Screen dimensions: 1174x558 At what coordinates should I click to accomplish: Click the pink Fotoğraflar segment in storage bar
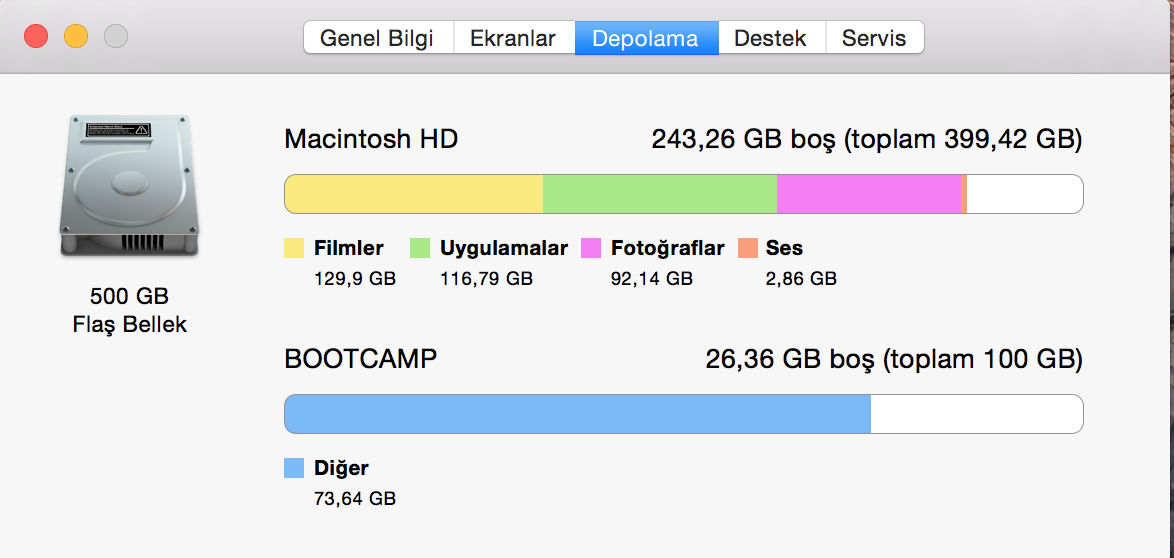click(869, 194)
